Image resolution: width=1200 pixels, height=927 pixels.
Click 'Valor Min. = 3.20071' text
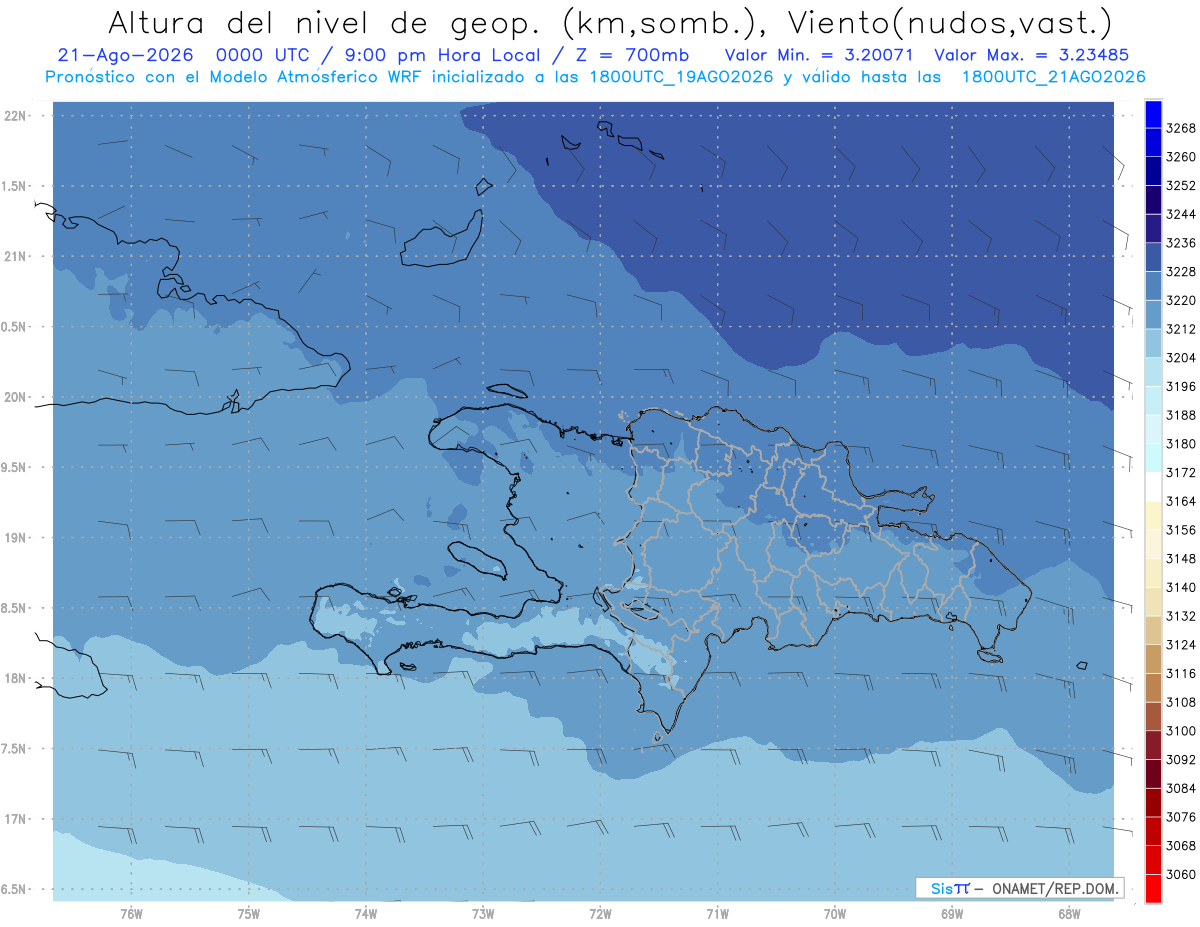[819, 55]
